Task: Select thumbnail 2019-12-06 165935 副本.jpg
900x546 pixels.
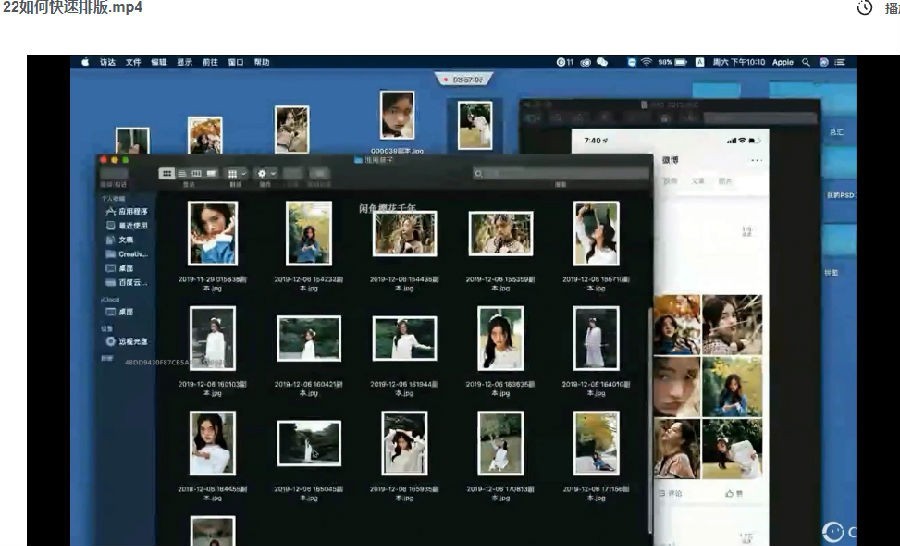Action: [x=405, y=443]
